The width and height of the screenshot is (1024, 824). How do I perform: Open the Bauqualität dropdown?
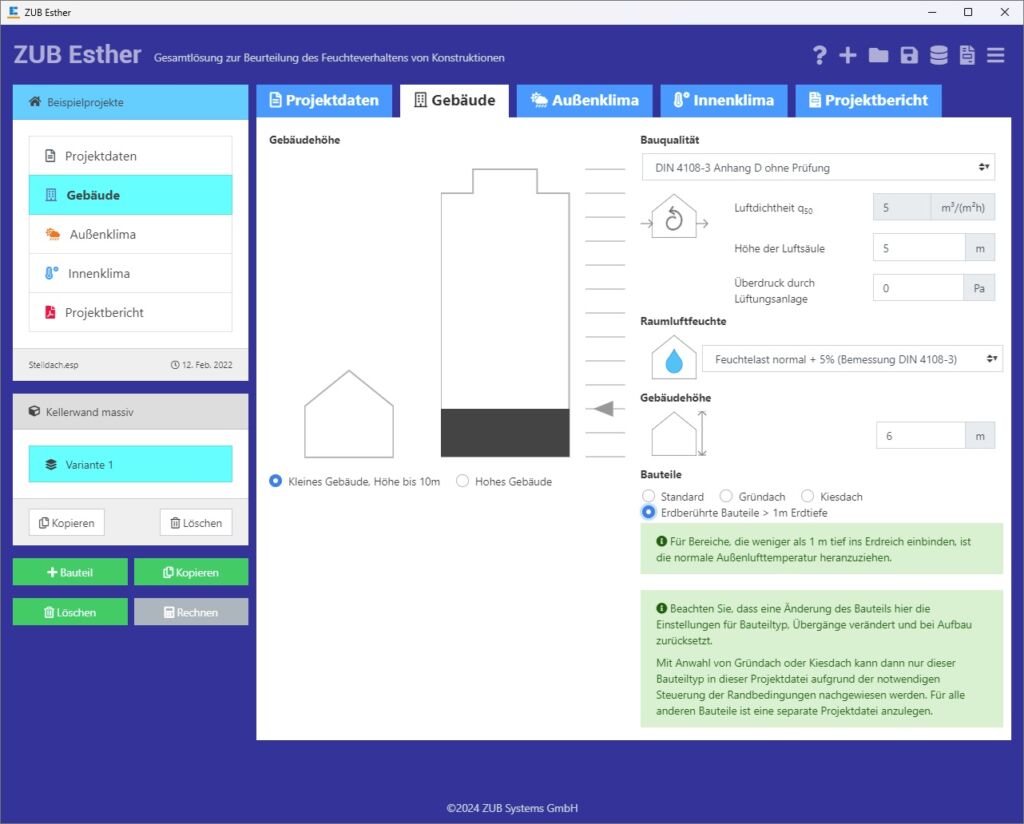[818, 168]
